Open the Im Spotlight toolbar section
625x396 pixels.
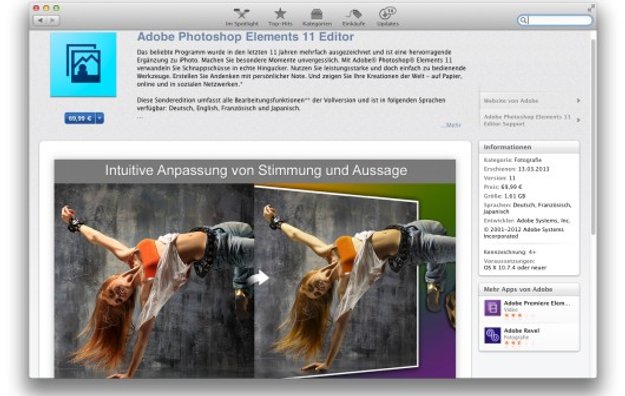(x=242, y=18)
